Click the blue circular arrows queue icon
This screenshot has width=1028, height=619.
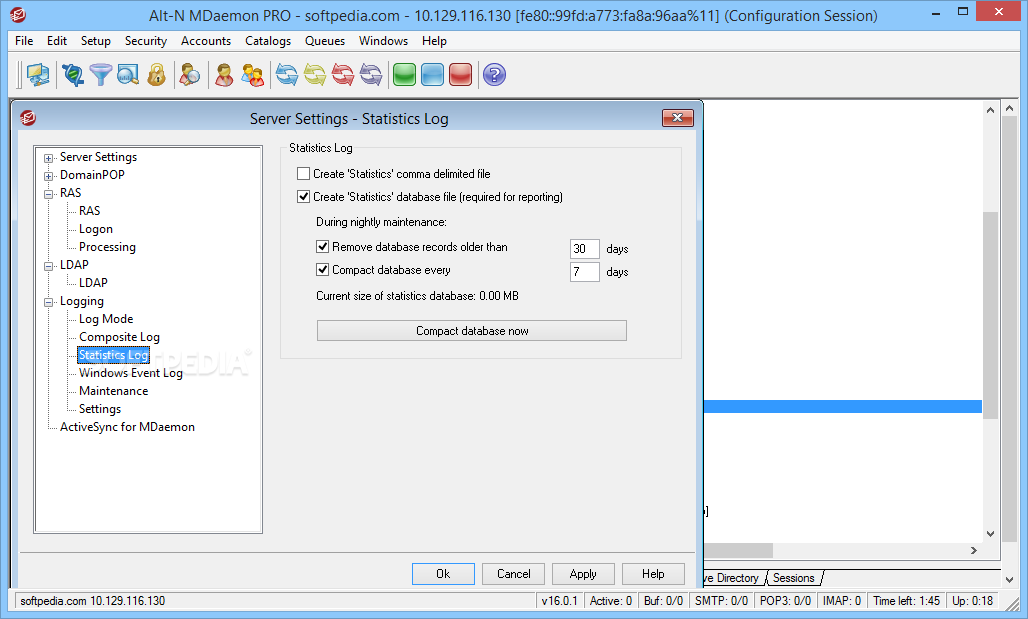click(x=287, y=75)
